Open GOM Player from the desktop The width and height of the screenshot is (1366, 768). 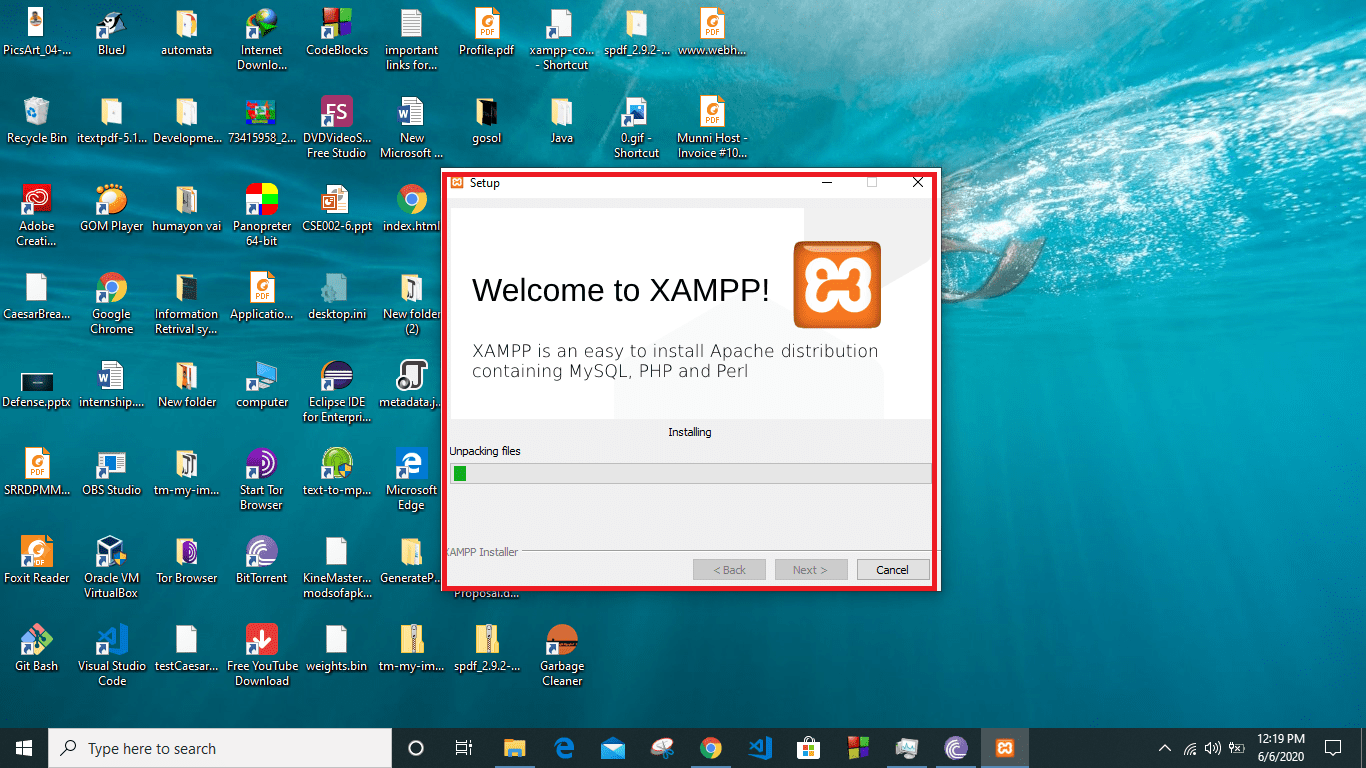coord(111,200)
